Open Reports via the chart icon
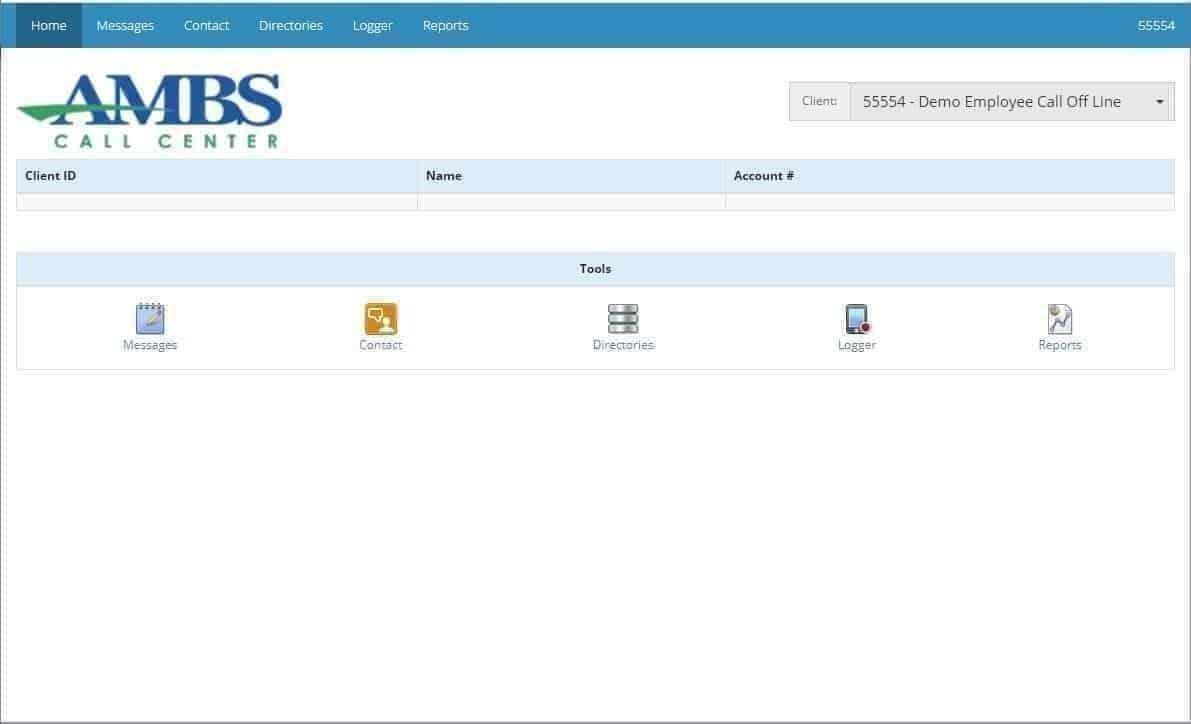1191x724 pixels. [1059, 317]
